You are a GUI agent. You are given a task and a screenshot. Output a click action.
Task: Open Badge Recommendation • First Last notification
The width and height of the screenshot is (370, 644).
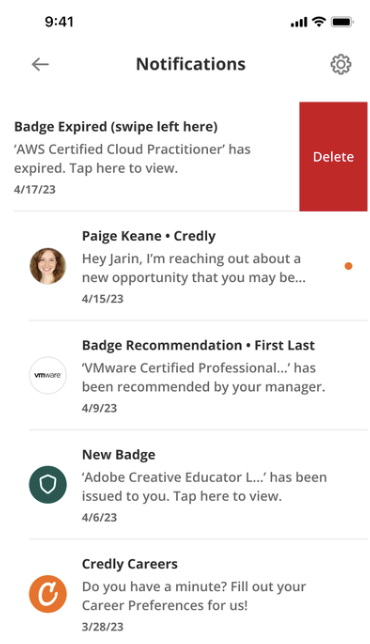tap(198, 345)
